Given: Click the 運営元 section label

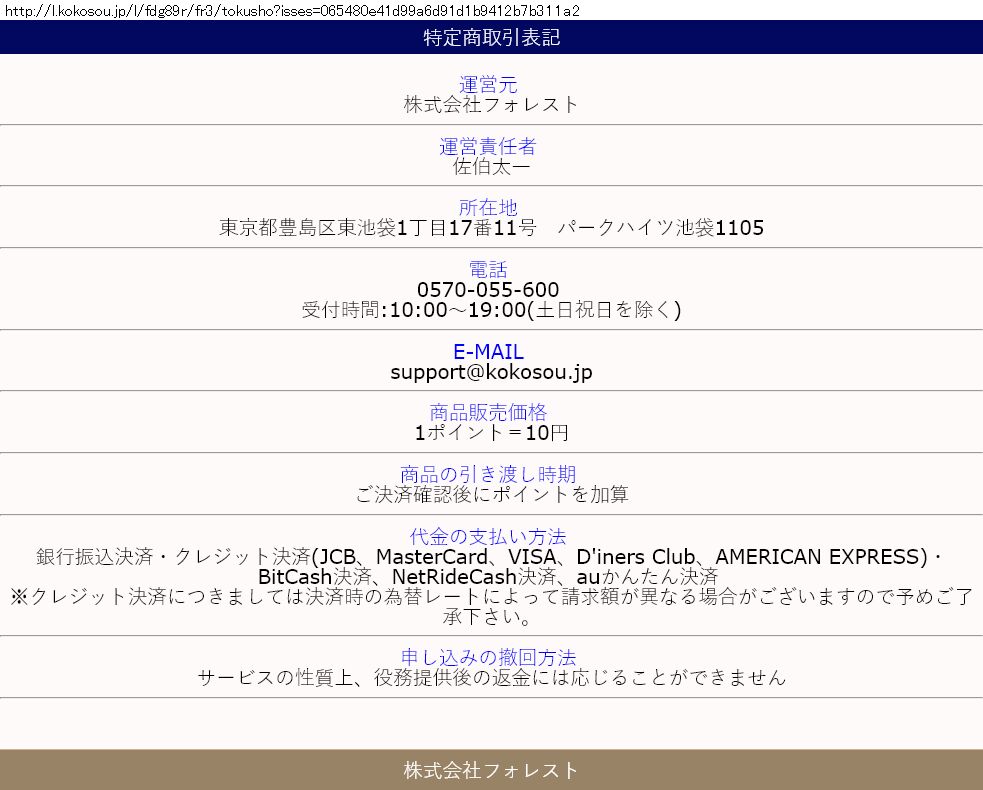Looking at the screenshot, I should (488, 85).
